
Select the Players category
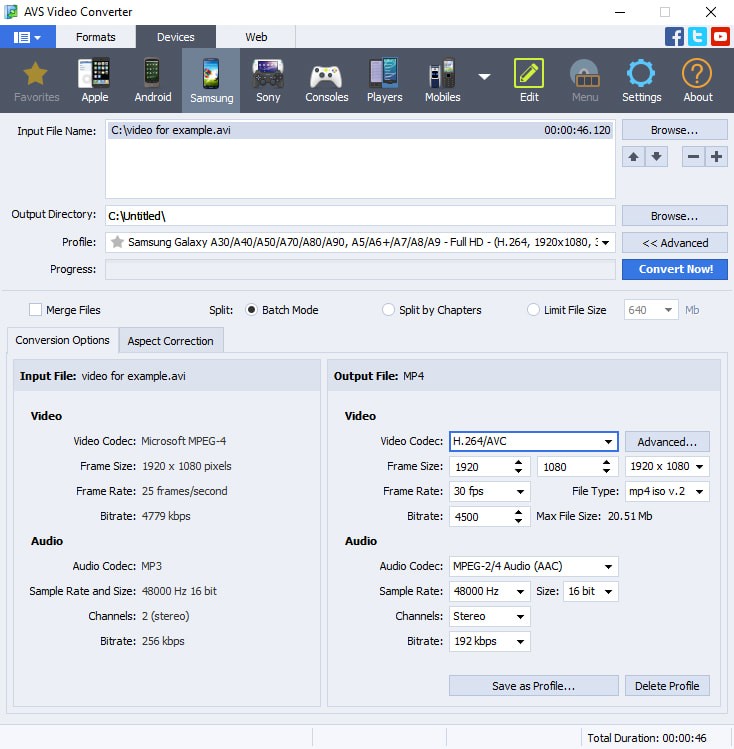pos(384,81)
